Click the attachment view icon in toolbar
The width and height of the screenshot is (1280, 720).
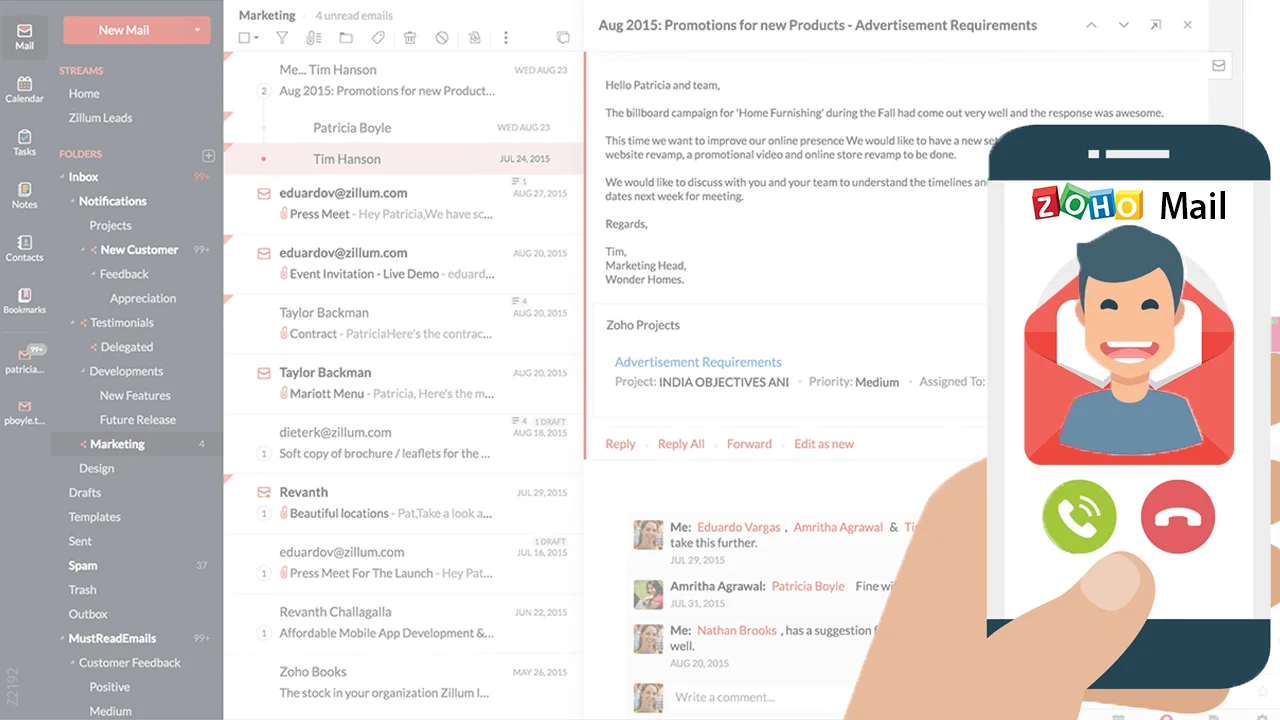coord(313,38)
